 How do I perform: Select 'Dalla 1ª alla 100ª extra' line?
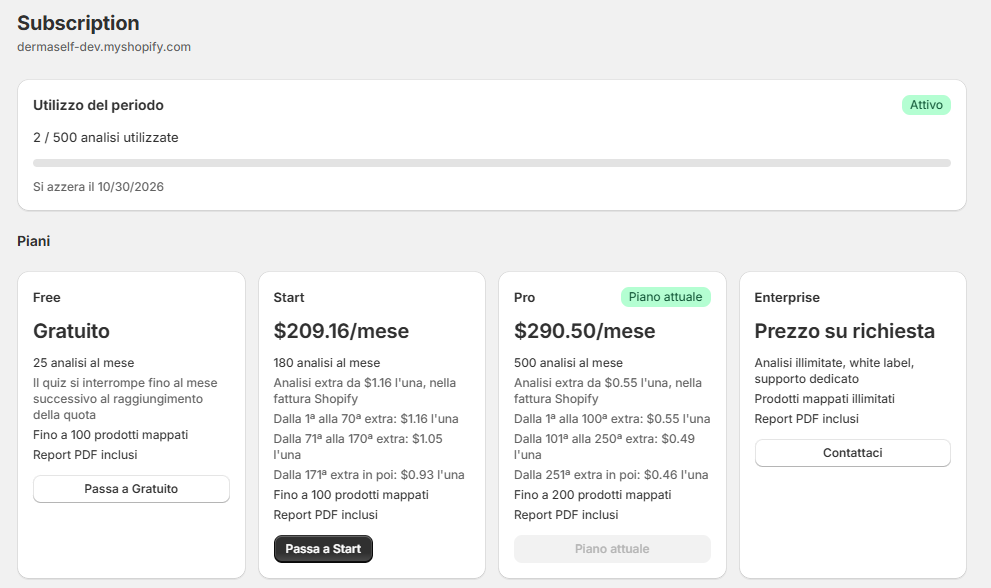pos(612,419)
